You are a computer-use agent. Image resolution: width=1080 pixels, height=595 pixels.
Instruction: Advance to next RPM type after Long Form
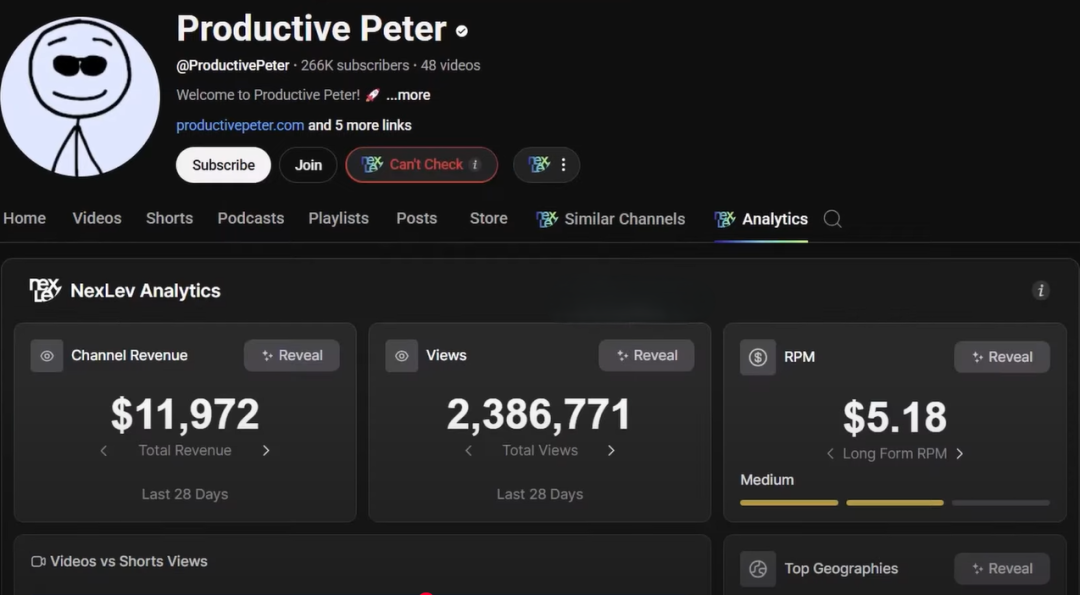pyautogui.click(x=960, y=454)
